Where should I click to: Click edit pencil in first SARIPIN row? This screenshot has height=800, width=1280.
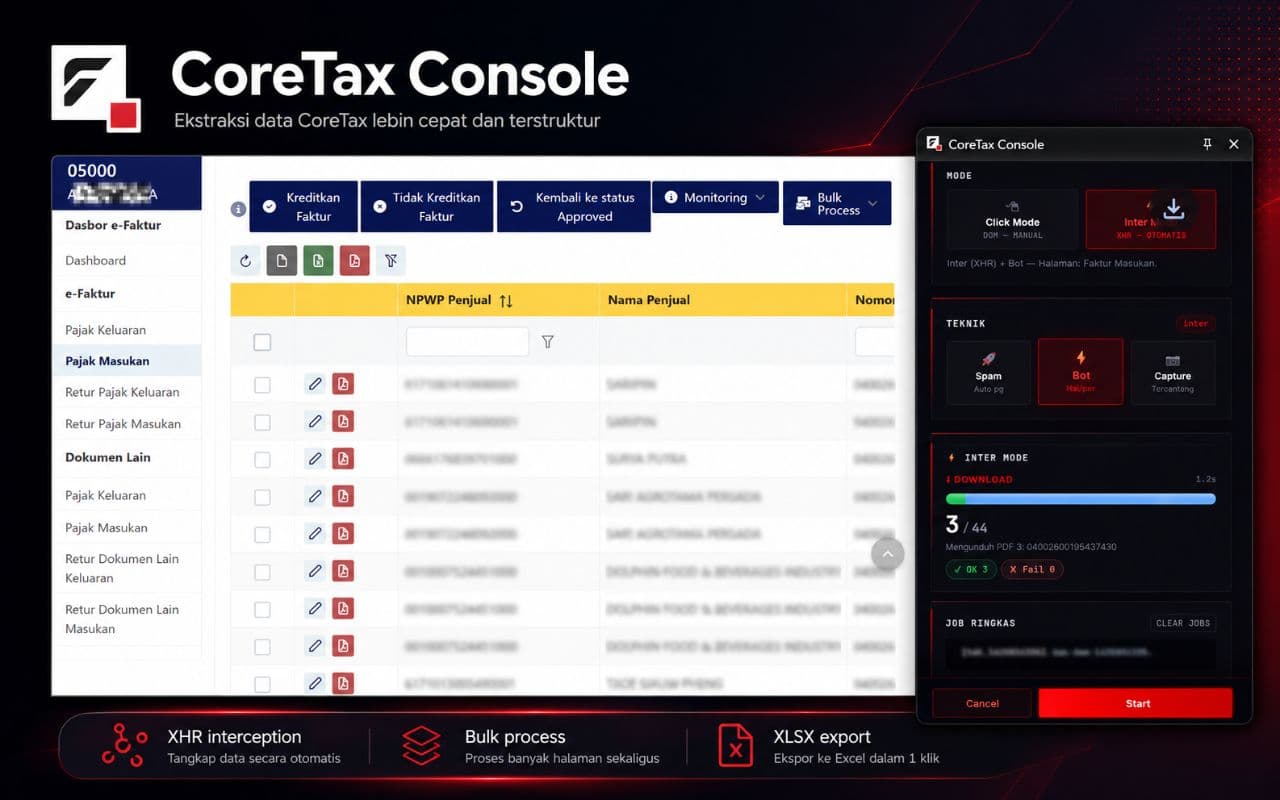pos(315,384)
